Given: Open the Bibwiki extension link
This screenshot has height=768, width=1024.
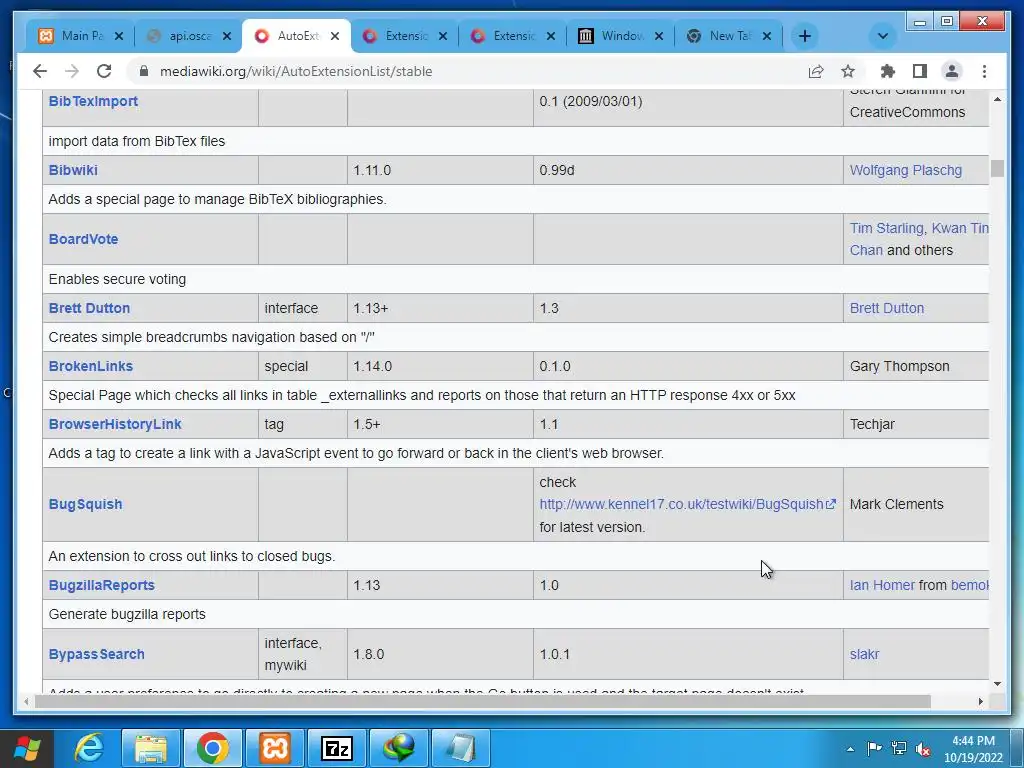Looking at the screenshot, I should pyautogui.click(x=73, y=170).
